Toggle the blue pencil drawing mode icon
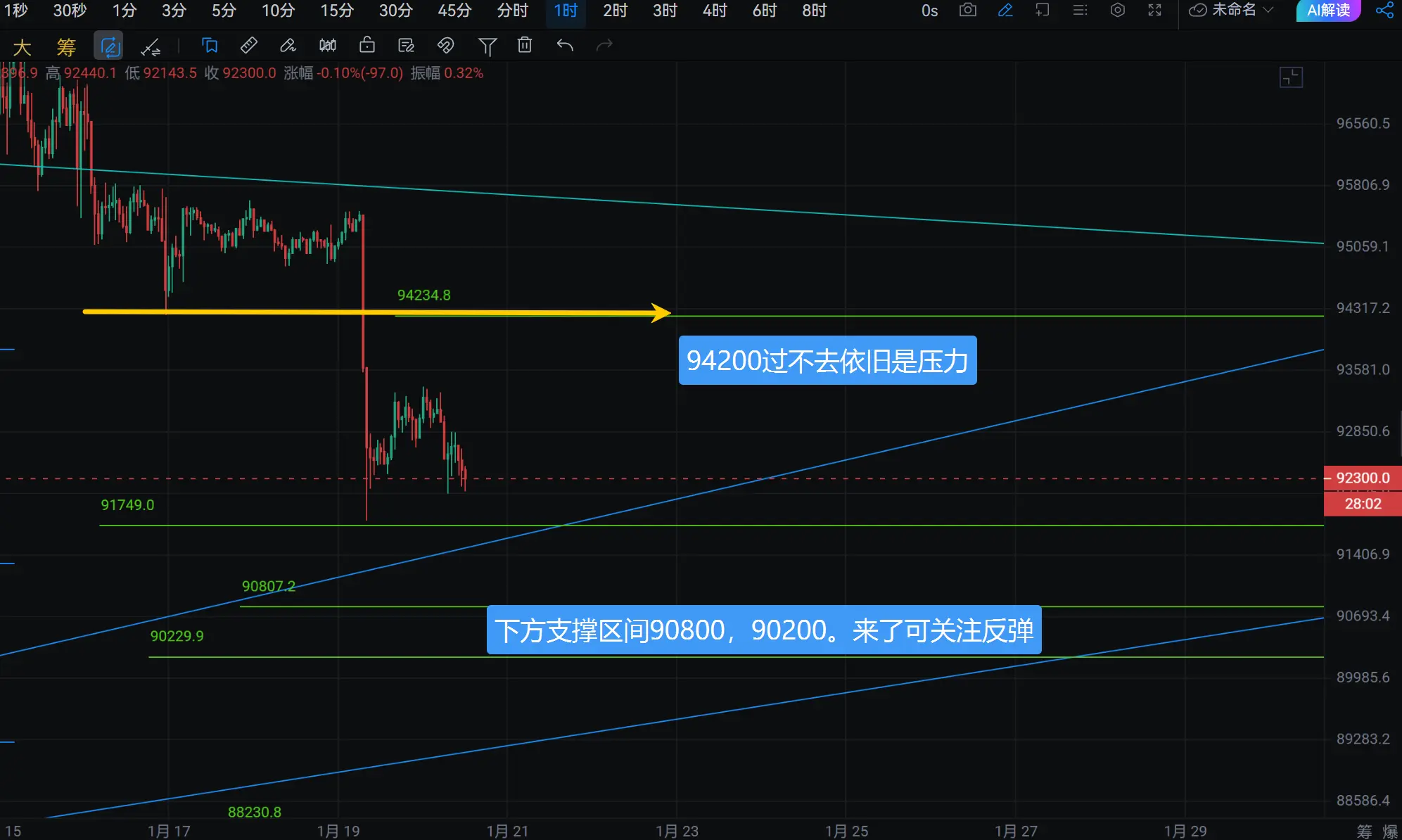1402x840 pixels. coord(1005,11)
